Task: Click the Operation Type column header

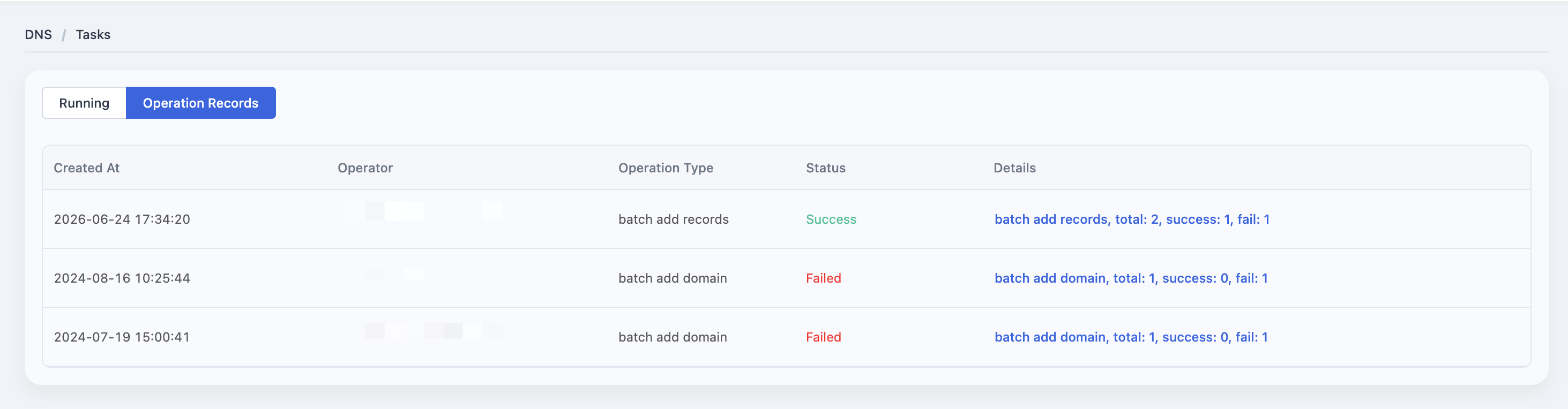Action: 666,168
